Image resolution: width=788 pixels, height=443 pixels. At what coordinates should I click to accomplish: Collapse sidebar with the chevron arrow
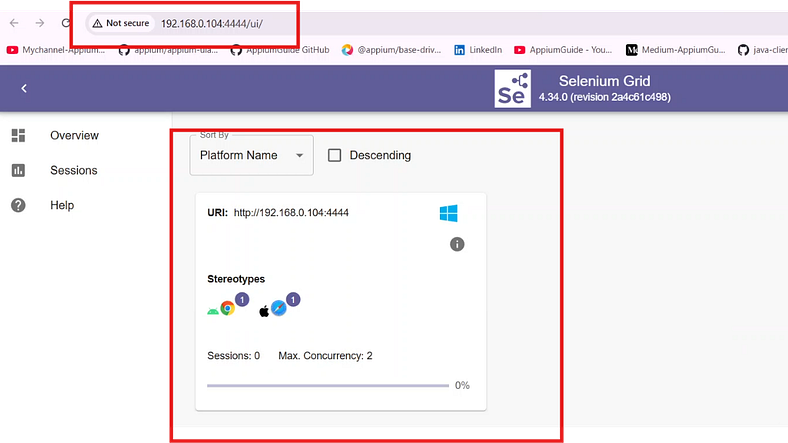(x=24, y=88)
